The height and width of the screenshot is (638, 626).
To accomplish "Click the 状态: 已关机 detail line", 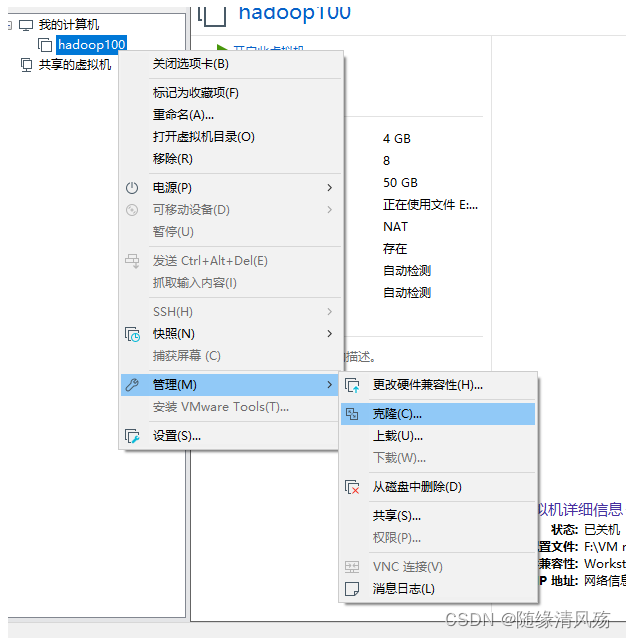I will coord(585,530).
